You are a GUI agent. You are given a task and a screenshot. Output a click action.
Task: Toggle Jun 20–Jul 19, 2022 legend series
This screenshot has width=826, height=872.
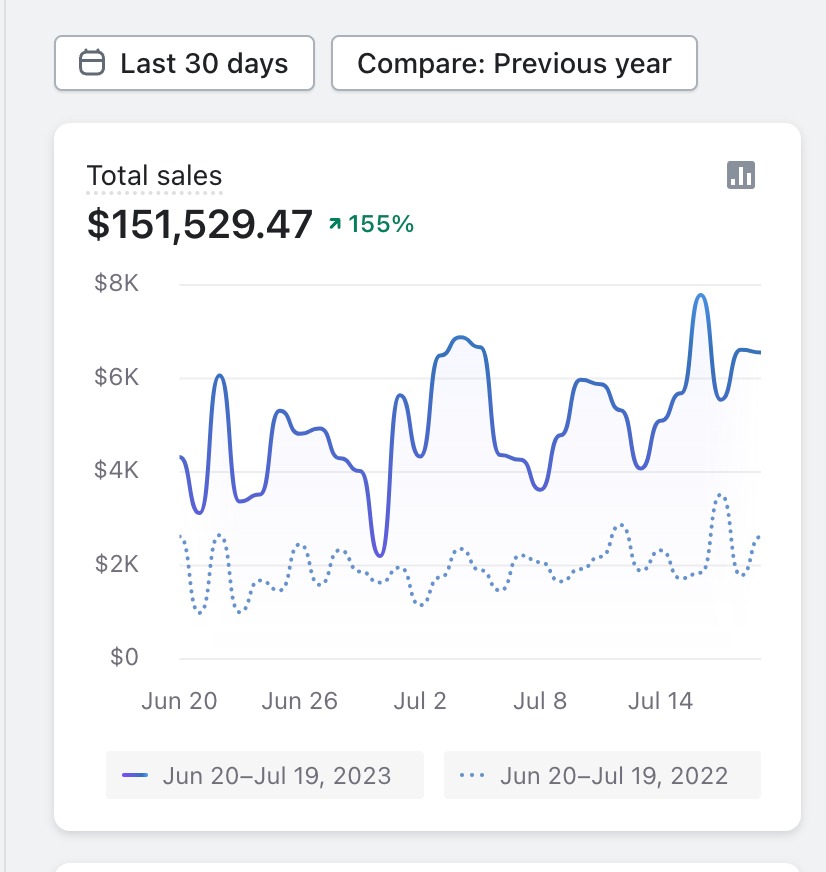pyautogui.click(x=602, y=775)
